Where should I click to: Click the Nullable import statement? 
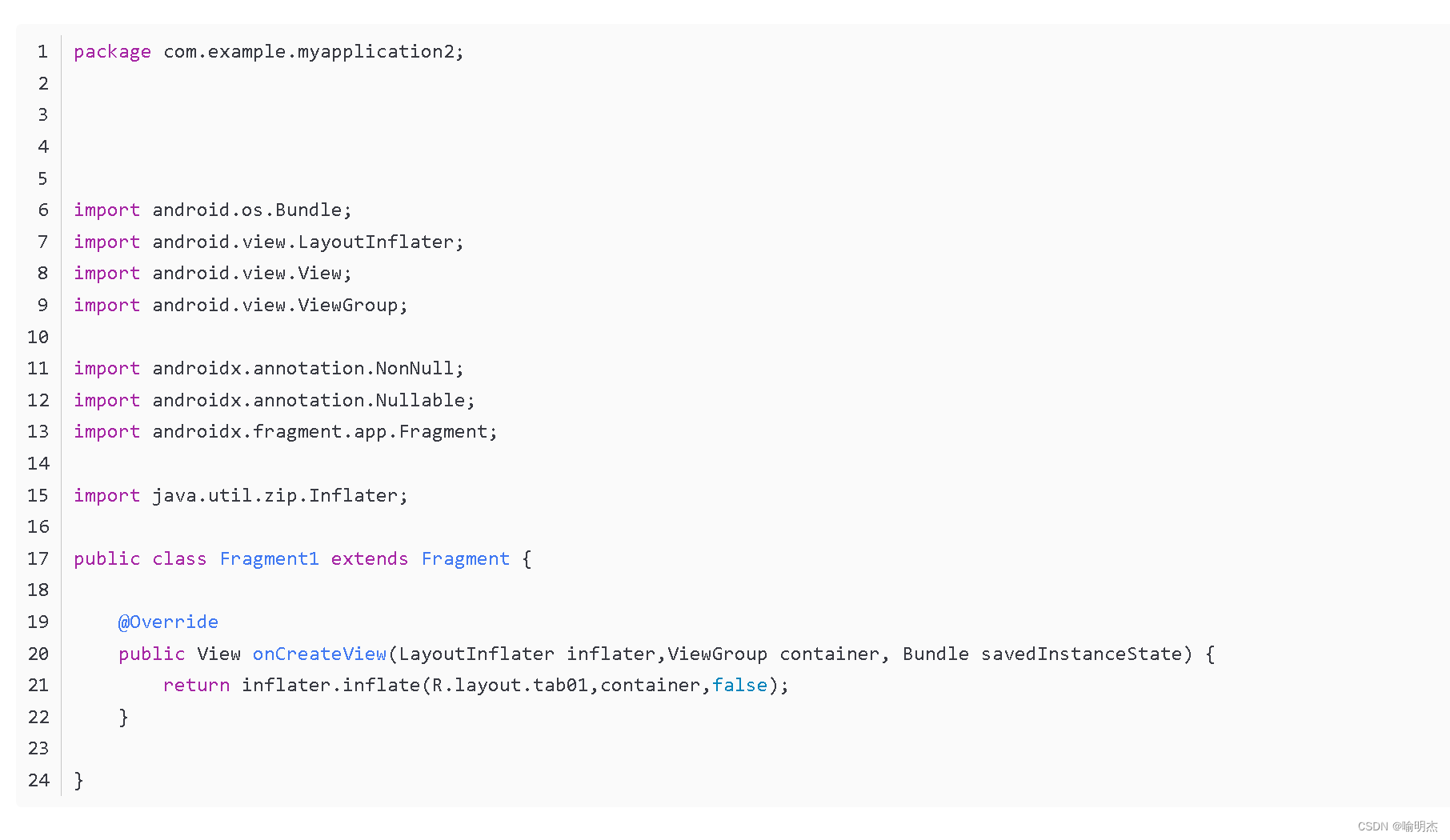point(274,400)
